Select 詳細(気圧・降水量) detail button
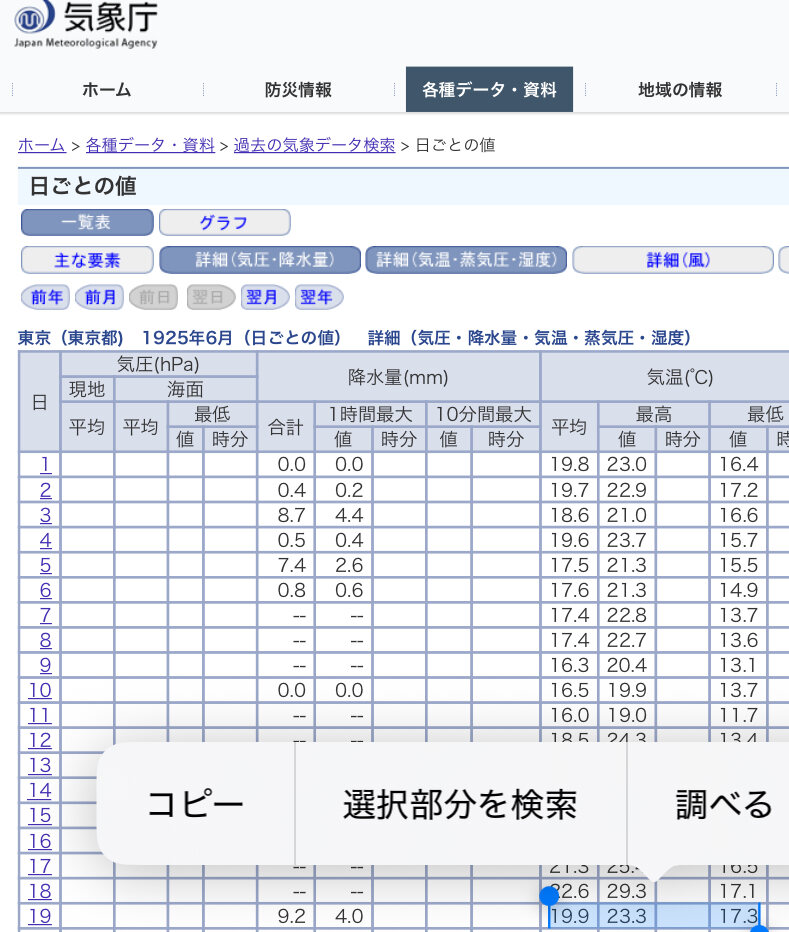The height and width of the screenshot is (932, 789). pos(260,260)
